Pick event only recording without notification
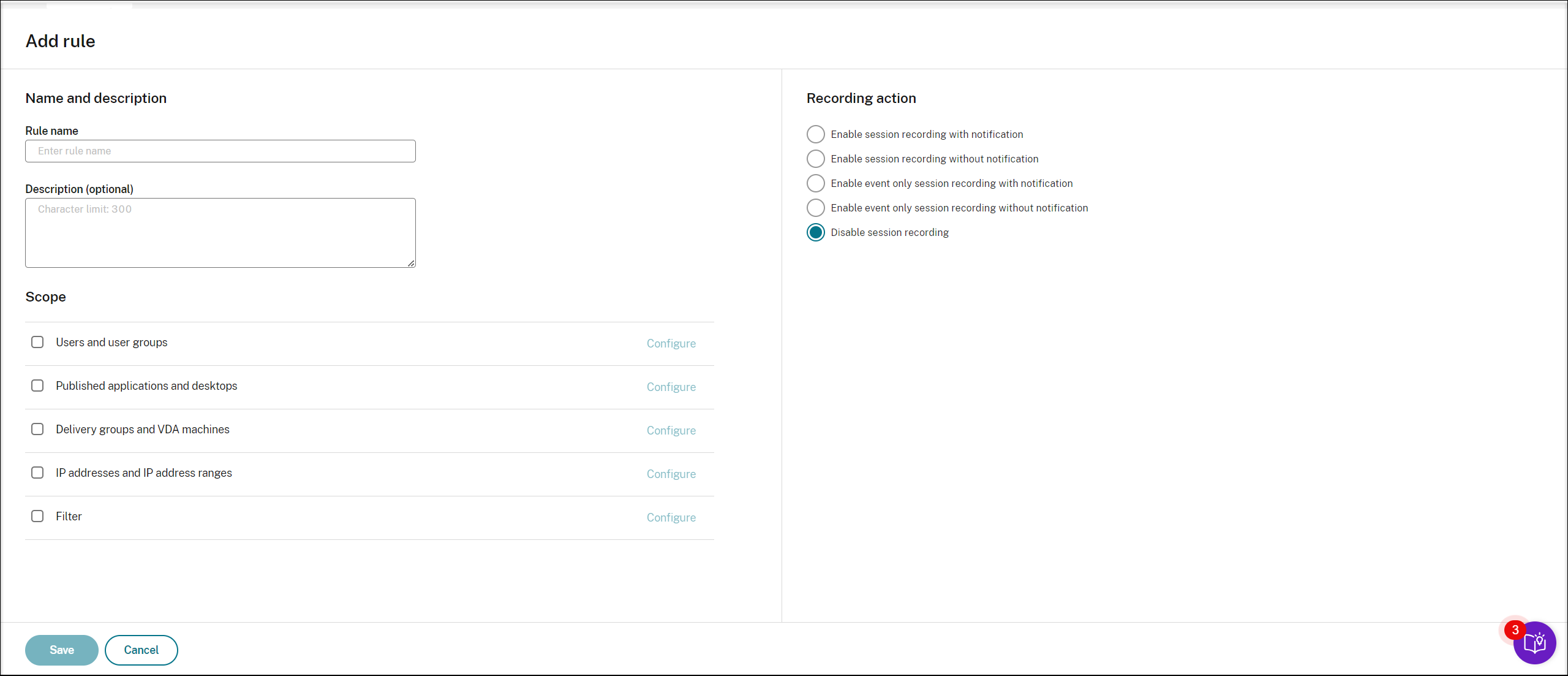 coord(816,208)
